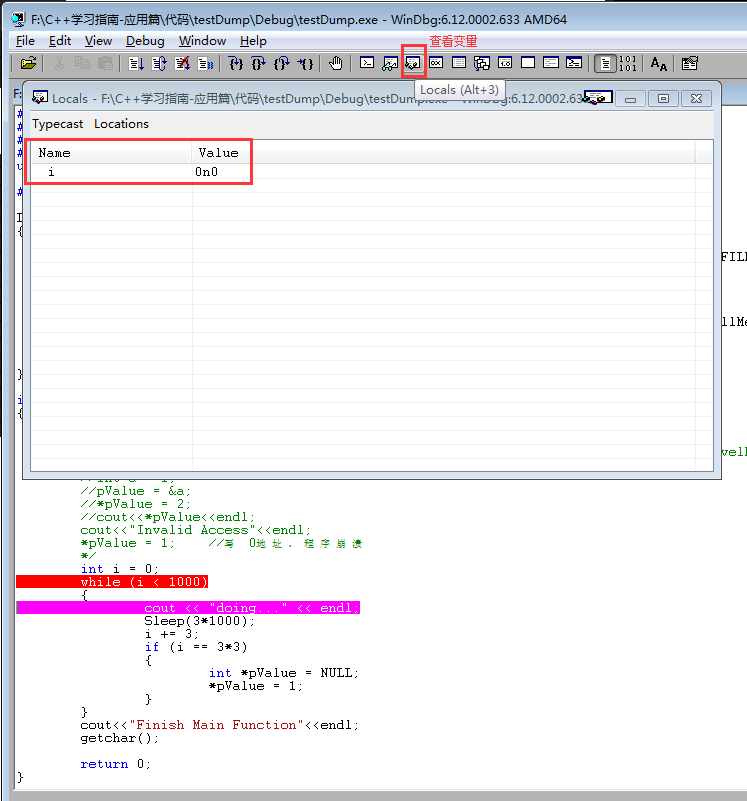747x801 pixels.
Task: Click the Step Out icon
Action: (282, 63)
